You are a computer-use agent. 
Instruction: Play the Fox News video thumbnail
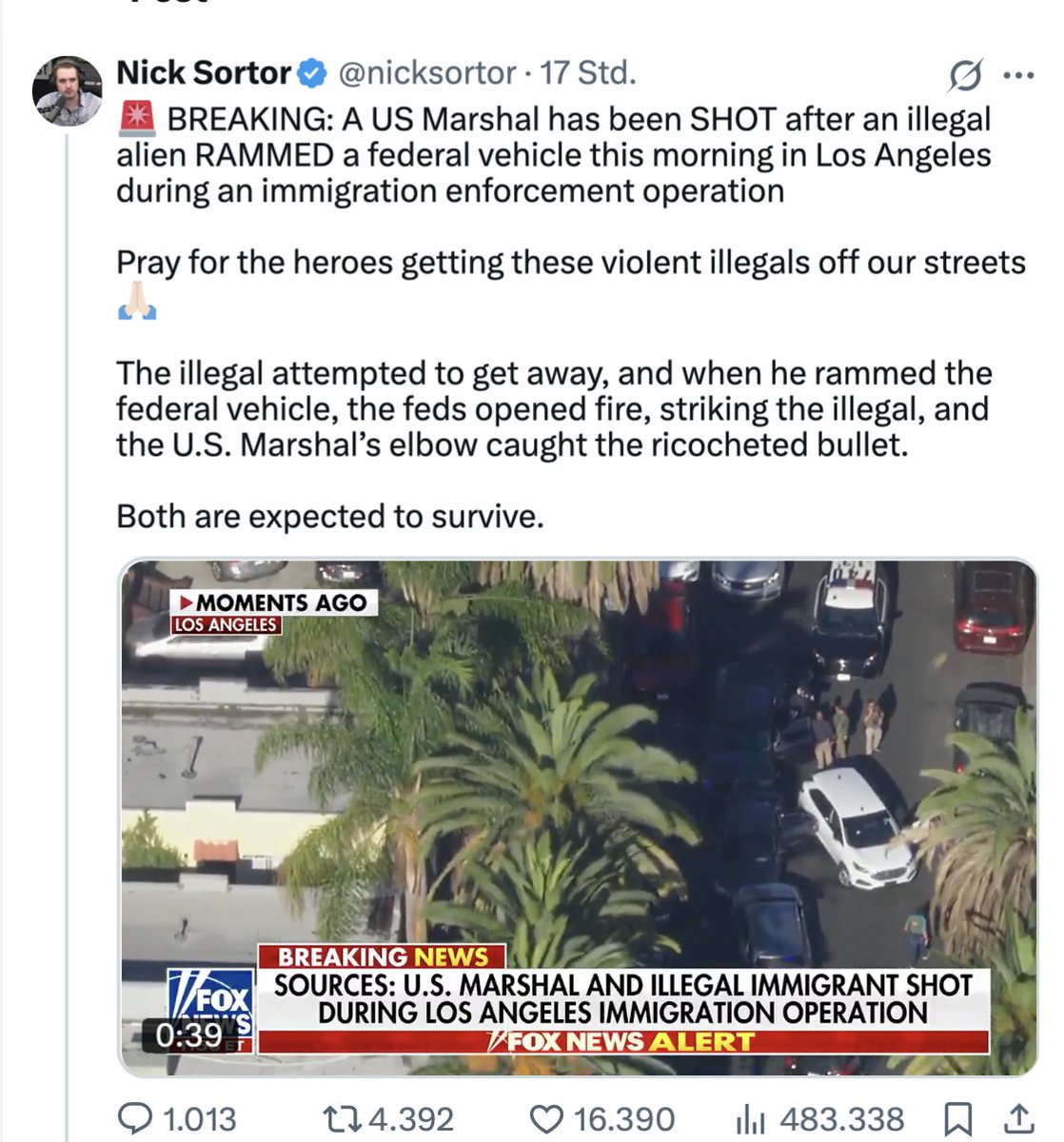[x=578, y=817]
